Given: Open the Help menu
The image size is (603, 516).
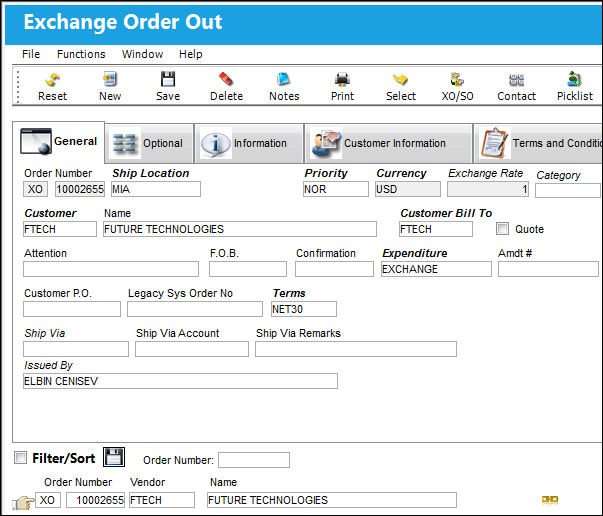Looking at the screenshot, I should (x=191, y=54).
